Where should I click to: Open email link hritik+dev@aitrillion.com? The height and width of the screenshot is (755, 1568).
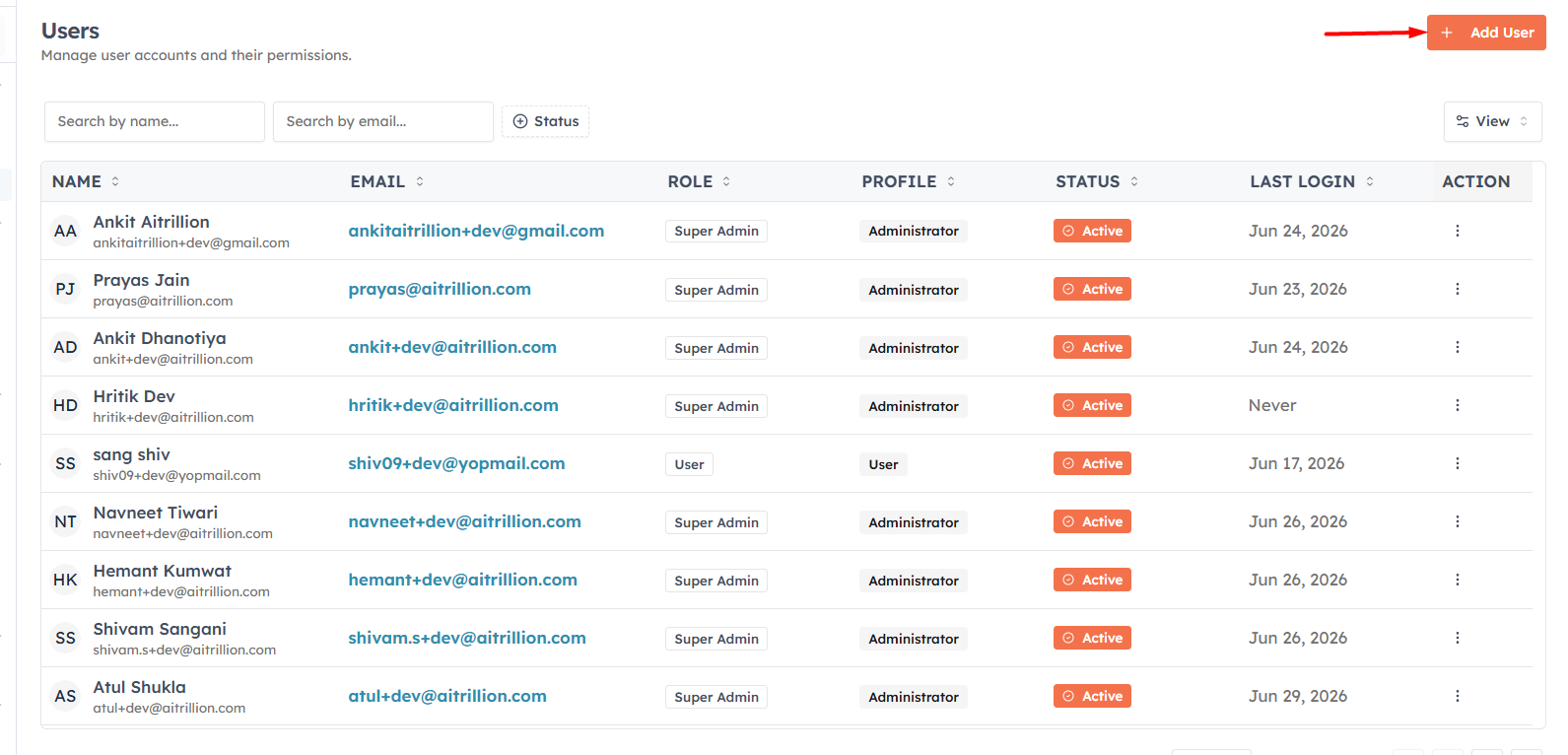click(453, 405)
